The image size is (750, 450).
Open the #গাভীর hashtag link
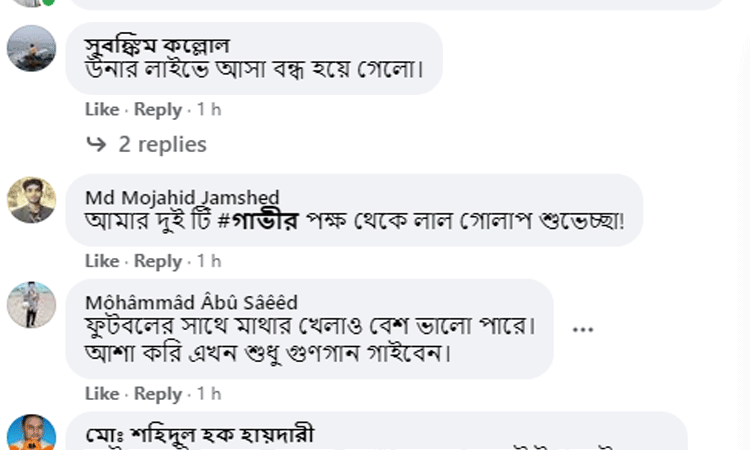pos(258,221)
